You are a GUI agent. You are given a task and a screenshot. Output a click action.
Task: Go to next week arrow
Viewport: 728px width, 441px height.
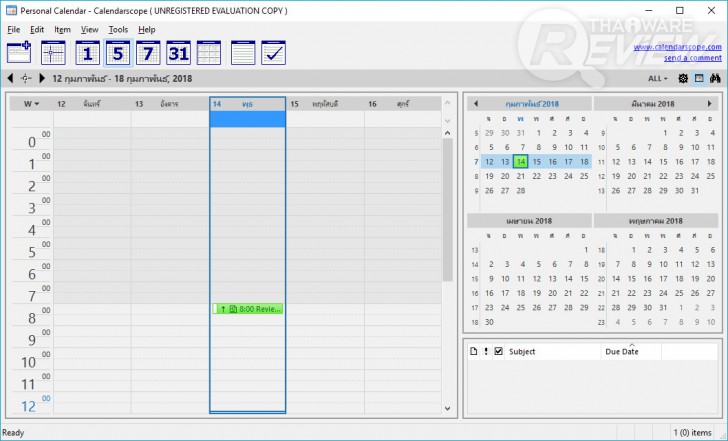click(42, 78)
